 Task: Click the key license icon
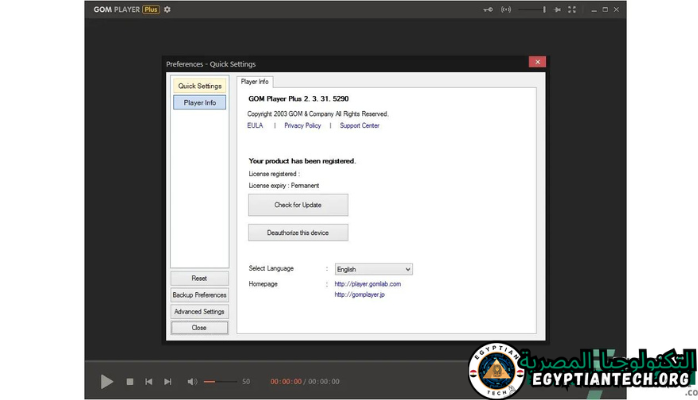[x=488, y=10]
